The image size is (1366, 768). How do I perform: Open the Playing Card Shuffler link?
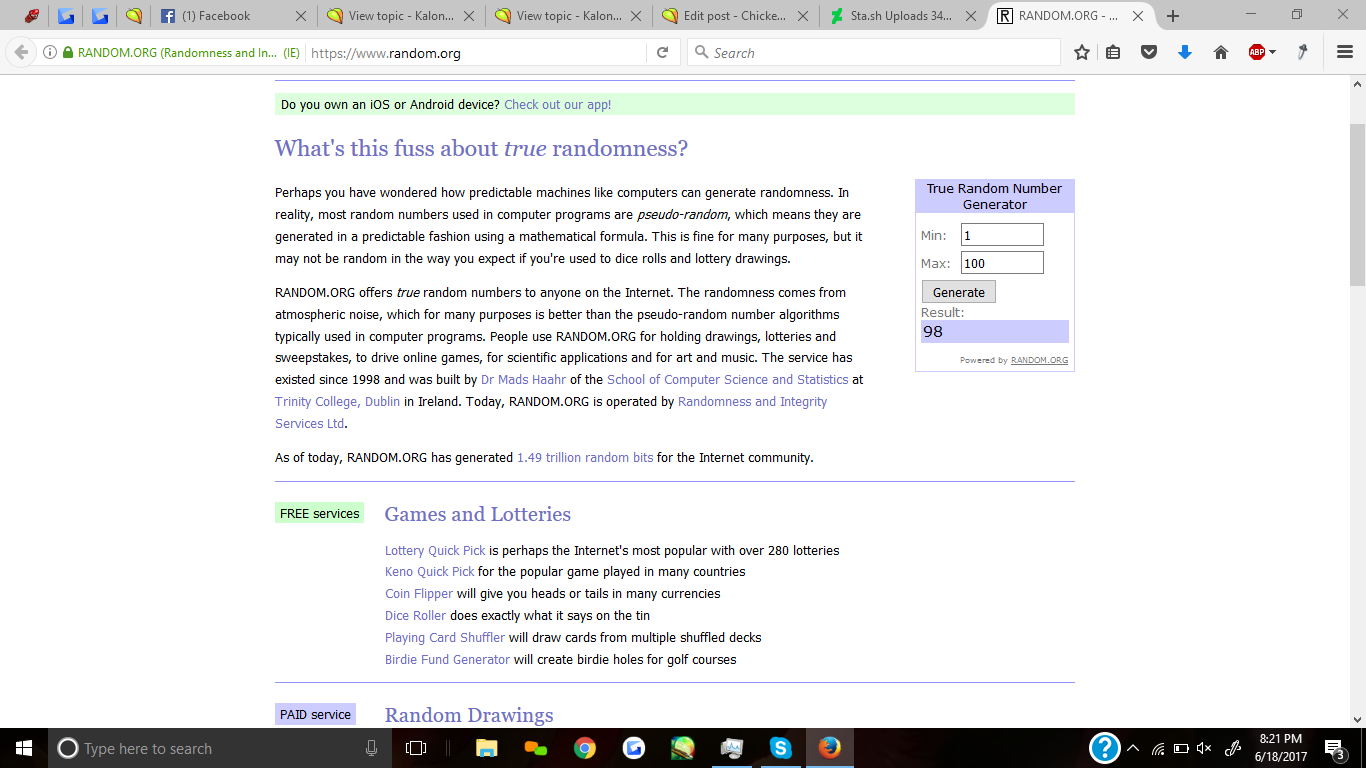click(445, 638)
